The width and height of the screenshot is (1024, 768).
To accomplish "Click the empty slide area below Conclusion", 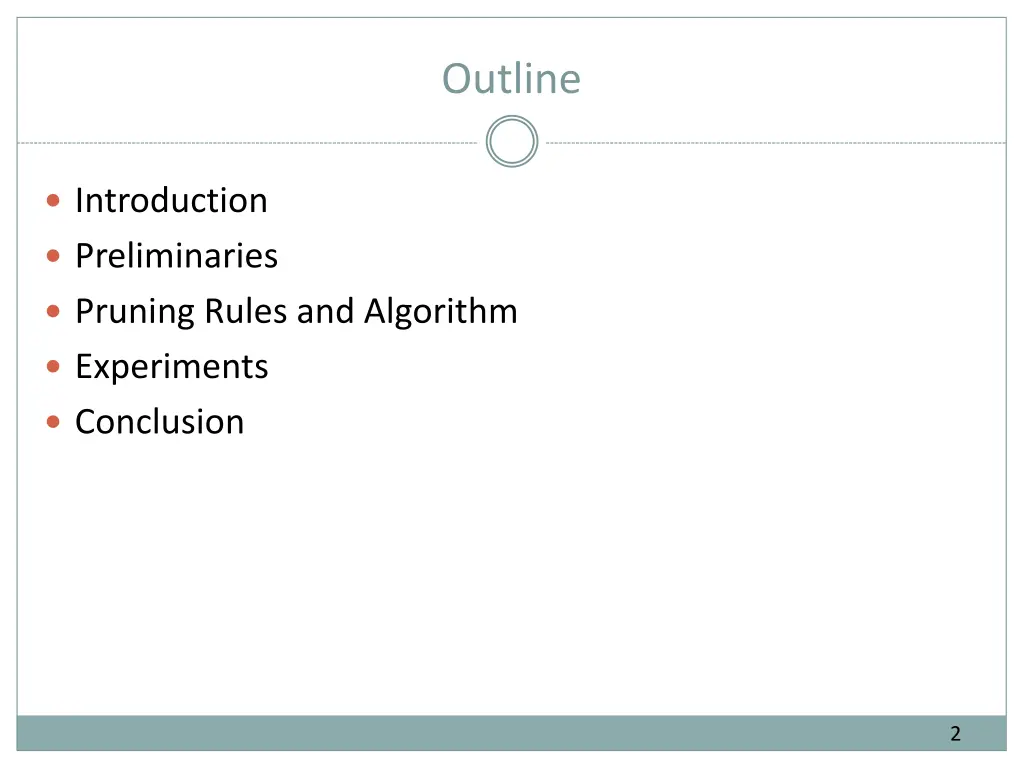I will (x=511, y=575).
